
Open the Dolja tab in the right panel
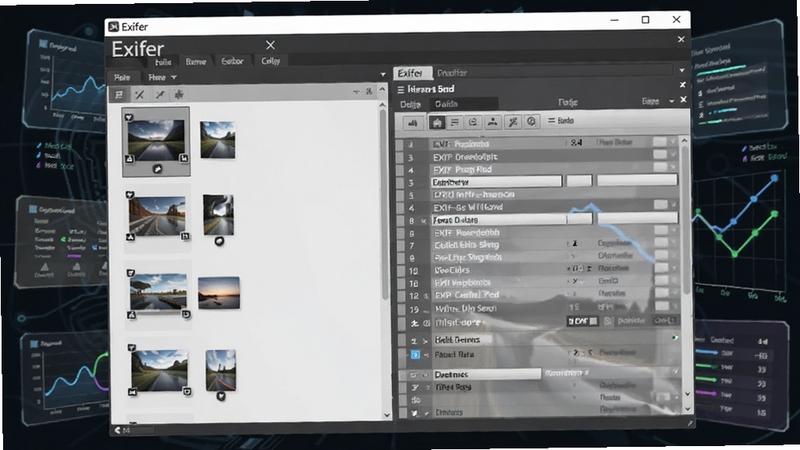tap(411, 104)
